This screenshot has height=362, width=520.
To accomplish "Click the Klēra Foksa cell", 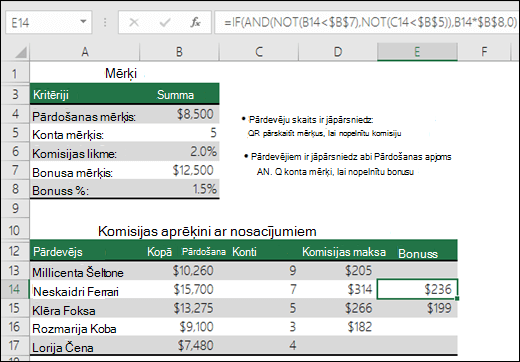I will 85,308.
